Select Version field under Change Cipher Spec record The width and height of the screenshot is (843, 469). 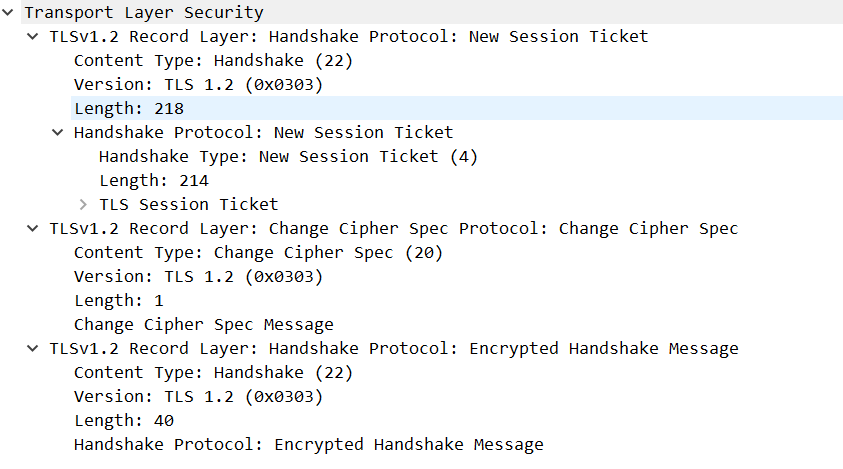pyautogui.click(x=198, y=277)
